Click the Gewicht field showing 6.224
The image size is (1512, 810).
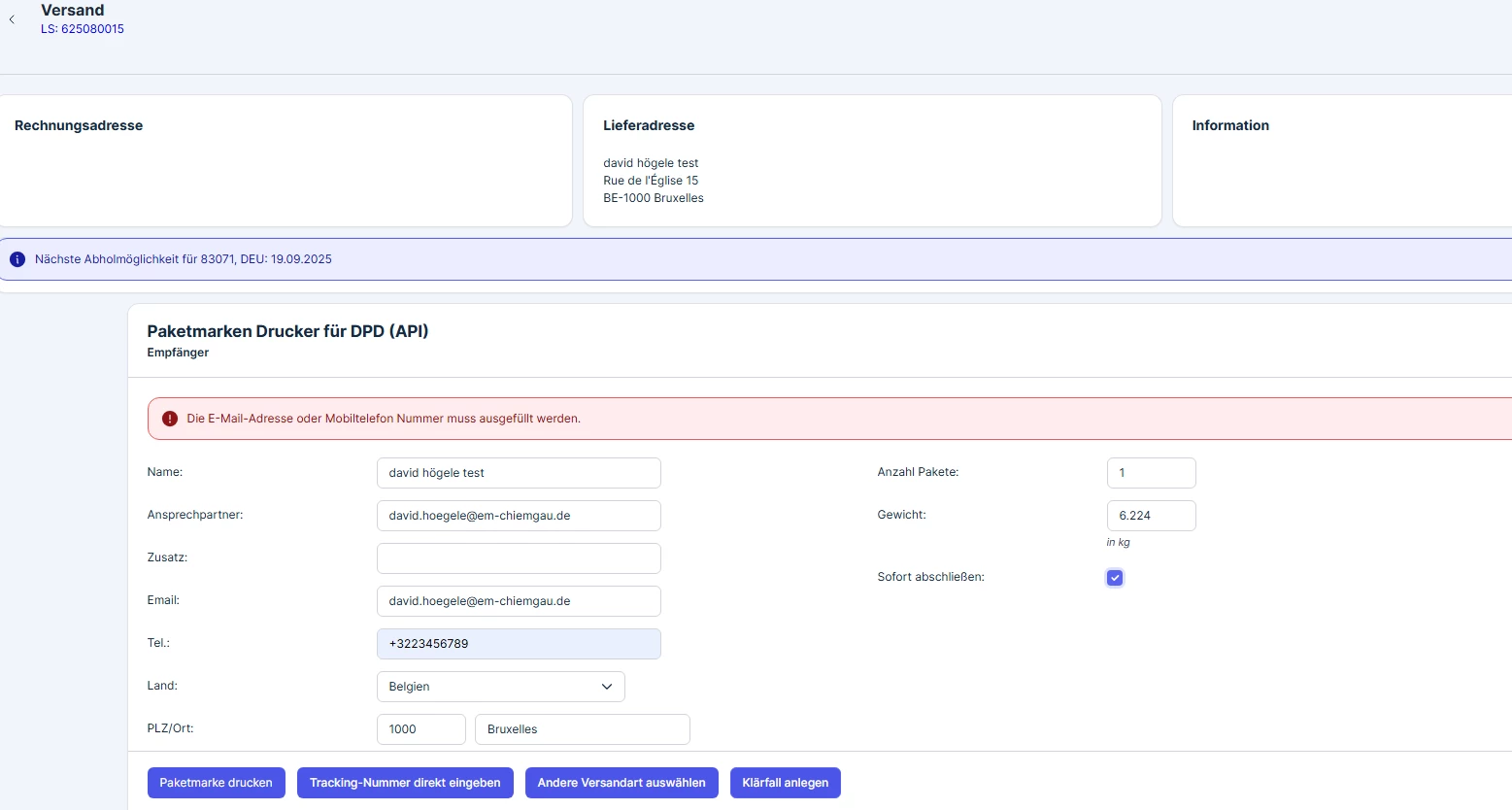pos(1151,516)
